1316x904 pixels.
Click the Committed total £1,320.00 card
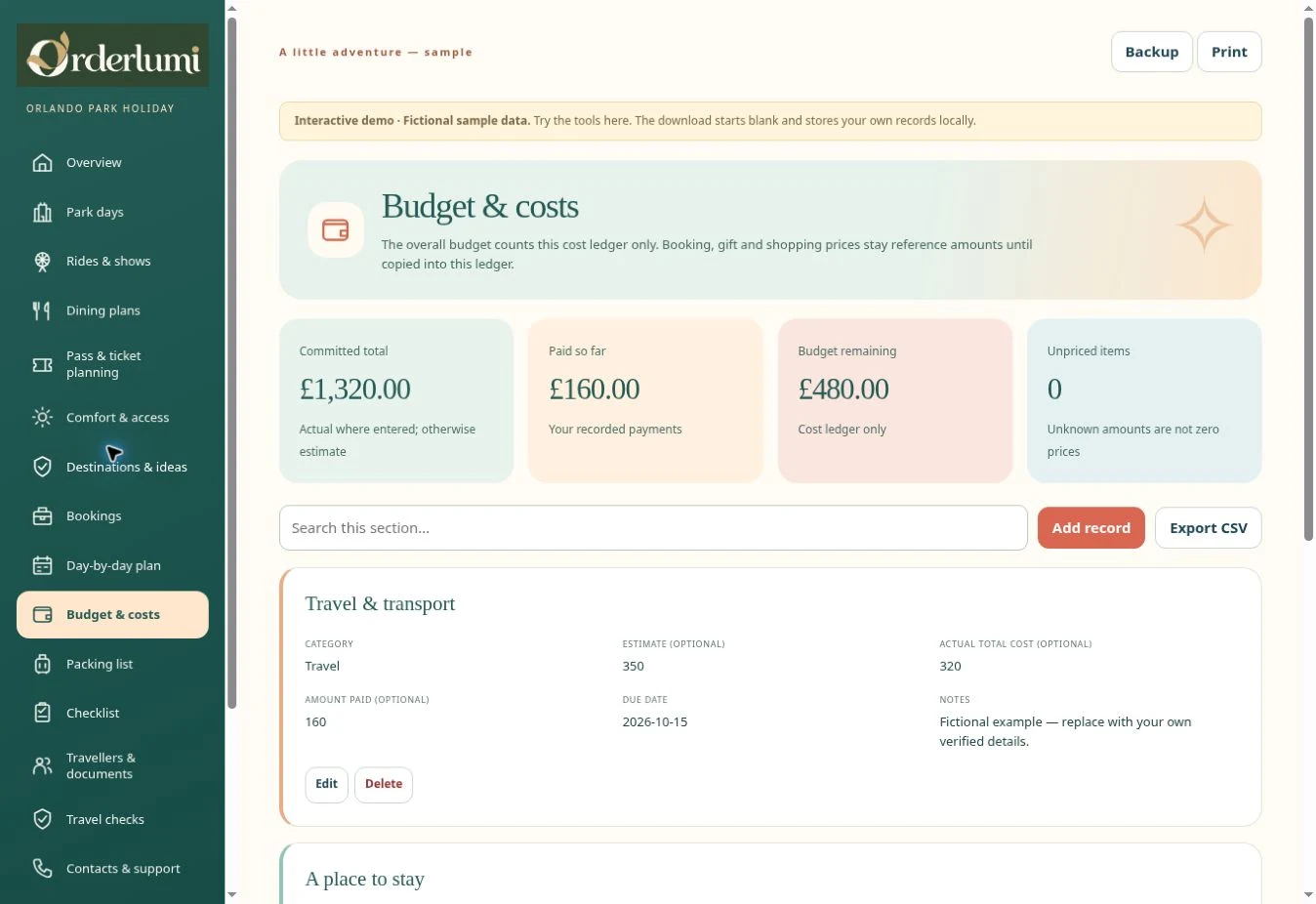pos(396,400)
